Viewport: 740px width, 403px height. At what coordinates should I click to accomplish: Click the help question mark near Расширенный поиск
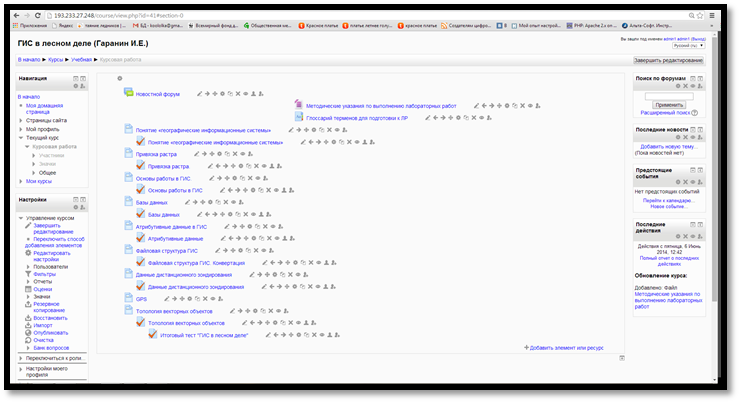point(695,113)
